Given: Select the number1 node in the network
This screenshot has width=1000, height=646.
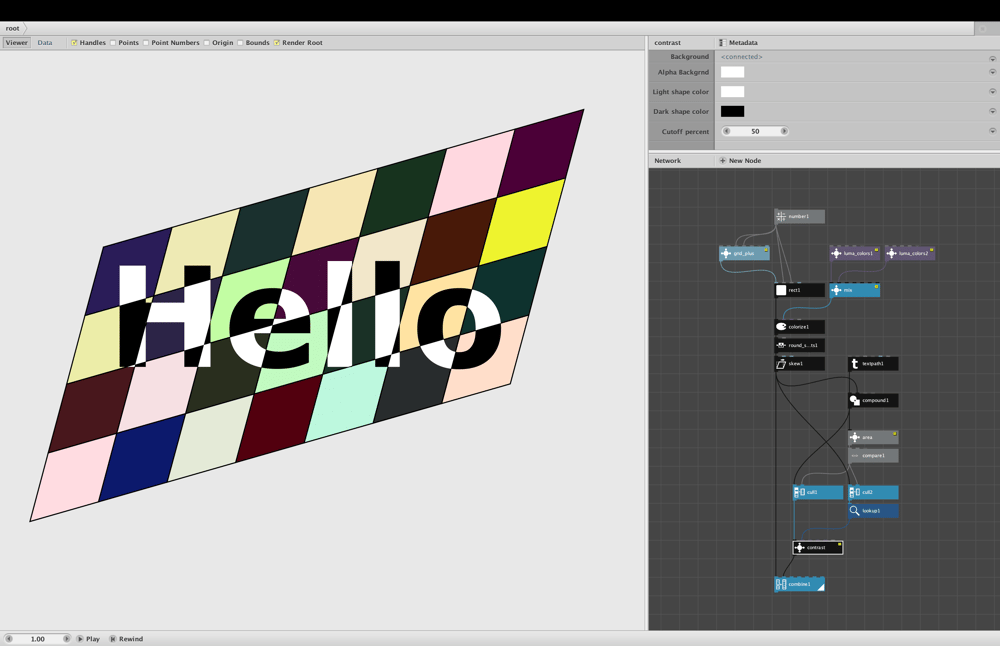Looking at the screenshot, I should (800, 217).
